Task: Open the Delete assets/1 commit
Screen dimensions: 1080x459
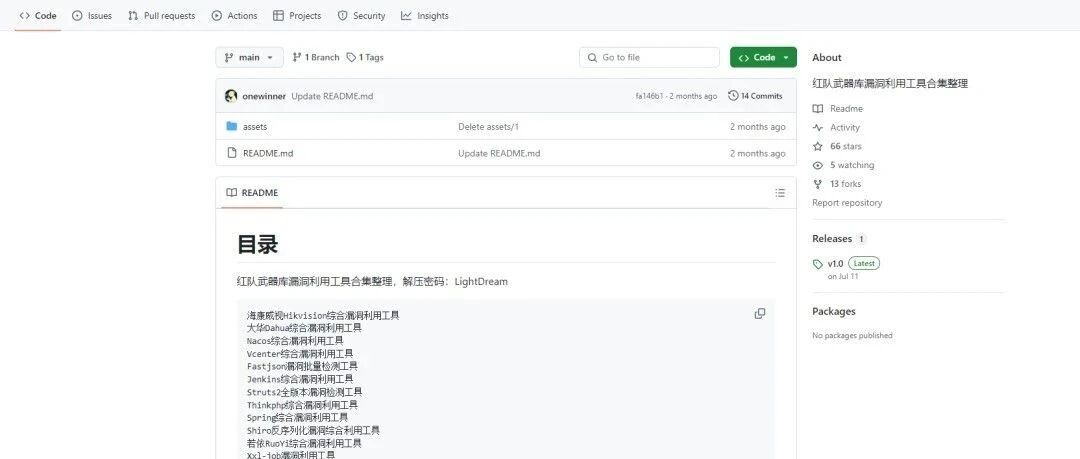Action: coord(488,127)
